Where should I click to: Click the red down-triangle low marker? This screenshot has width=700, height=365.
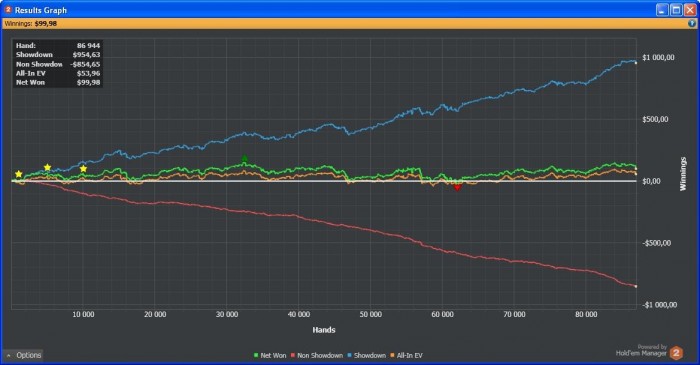point(457,187)
